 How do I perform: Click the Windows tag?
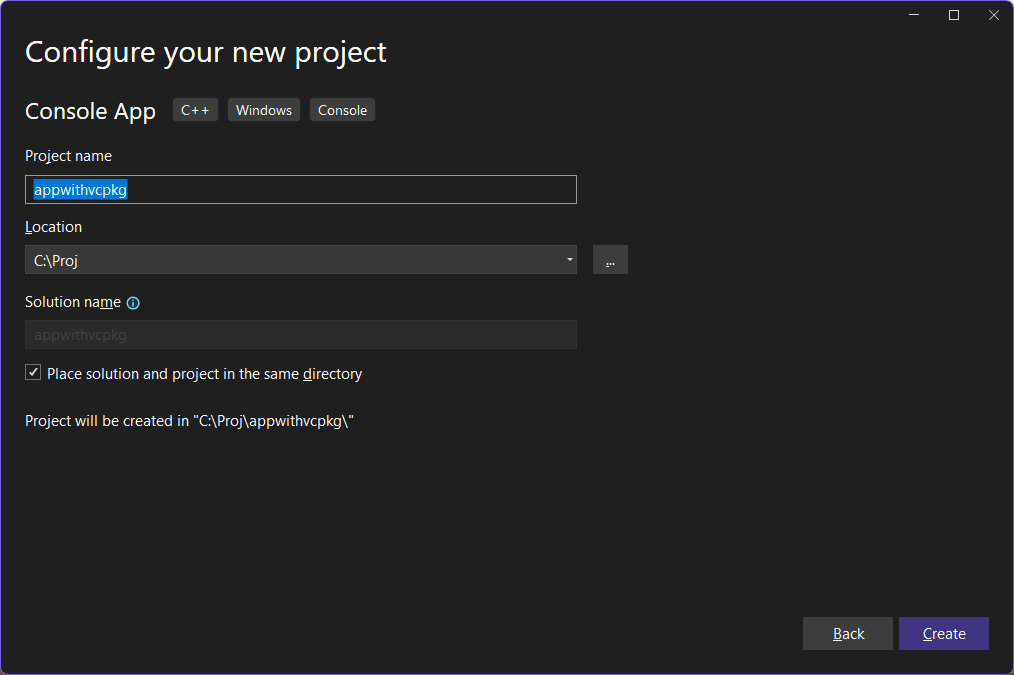click(x=264, y=110)
